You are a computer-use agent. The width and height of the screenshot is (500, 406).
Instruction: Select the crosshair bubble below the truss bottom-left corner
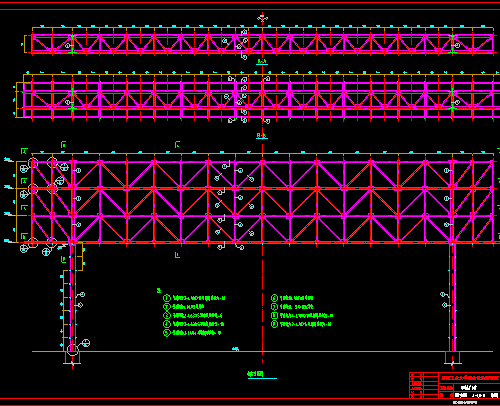coord(24,248)
